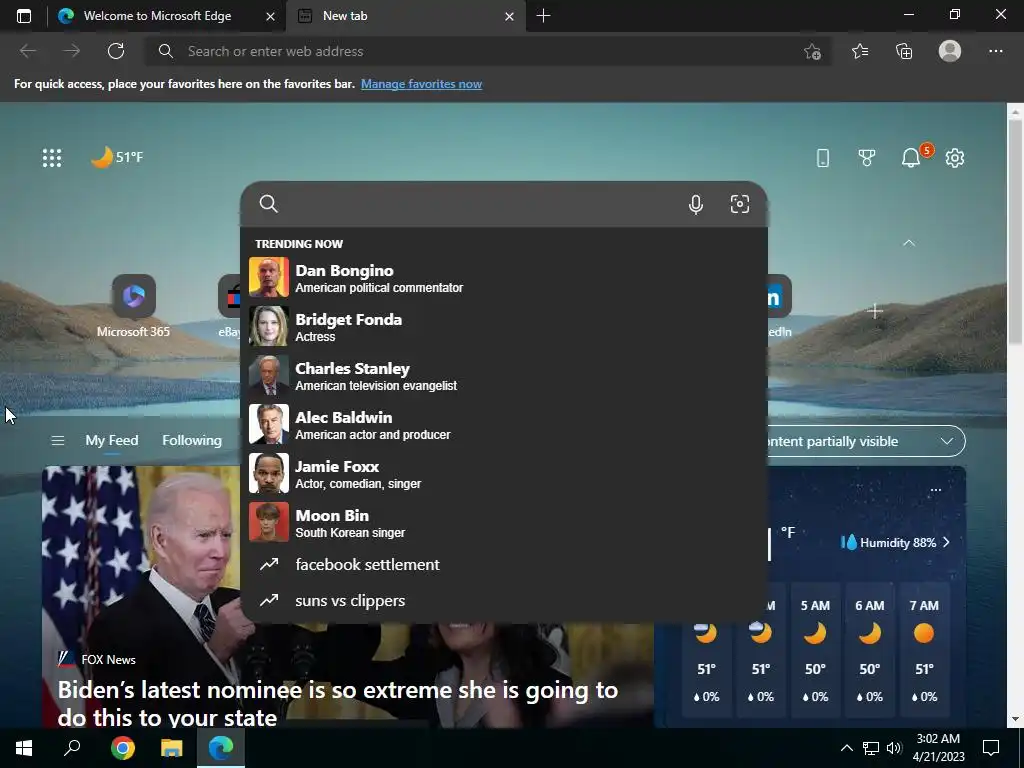This screenshot has width=1024, height=768.
Task: Open the app launcher grid icon
Action: tap(52, 157)
